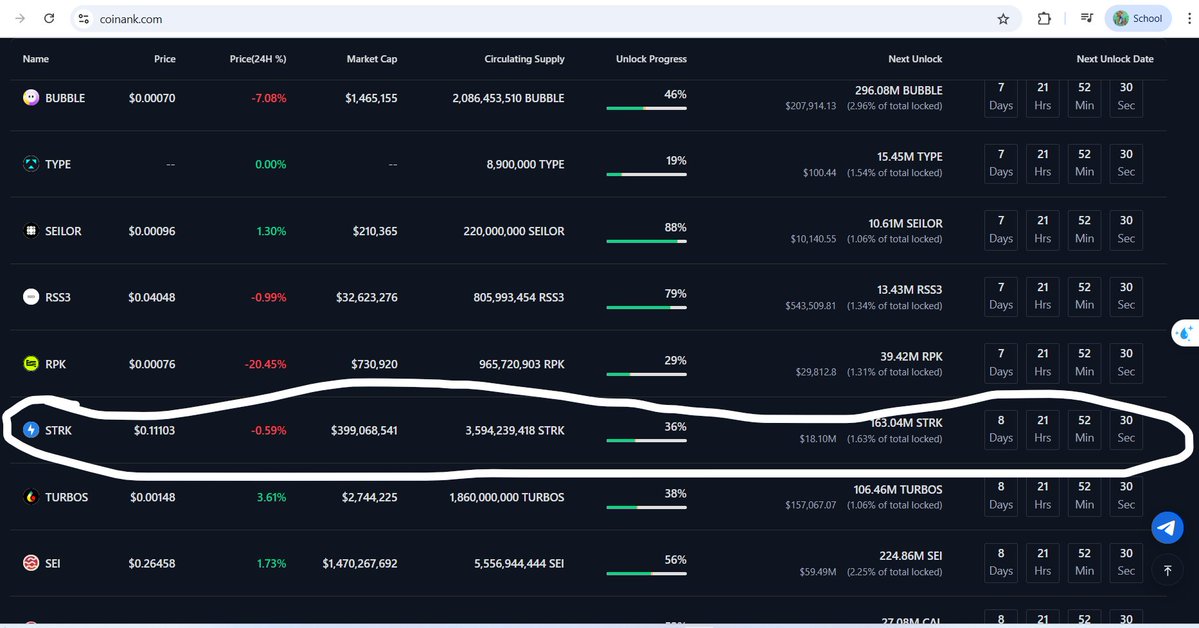The height and width of the screenshot is (628, 1199).
Task: Click next unlock 39.42M RPK
Action: [x=911, y=356]
